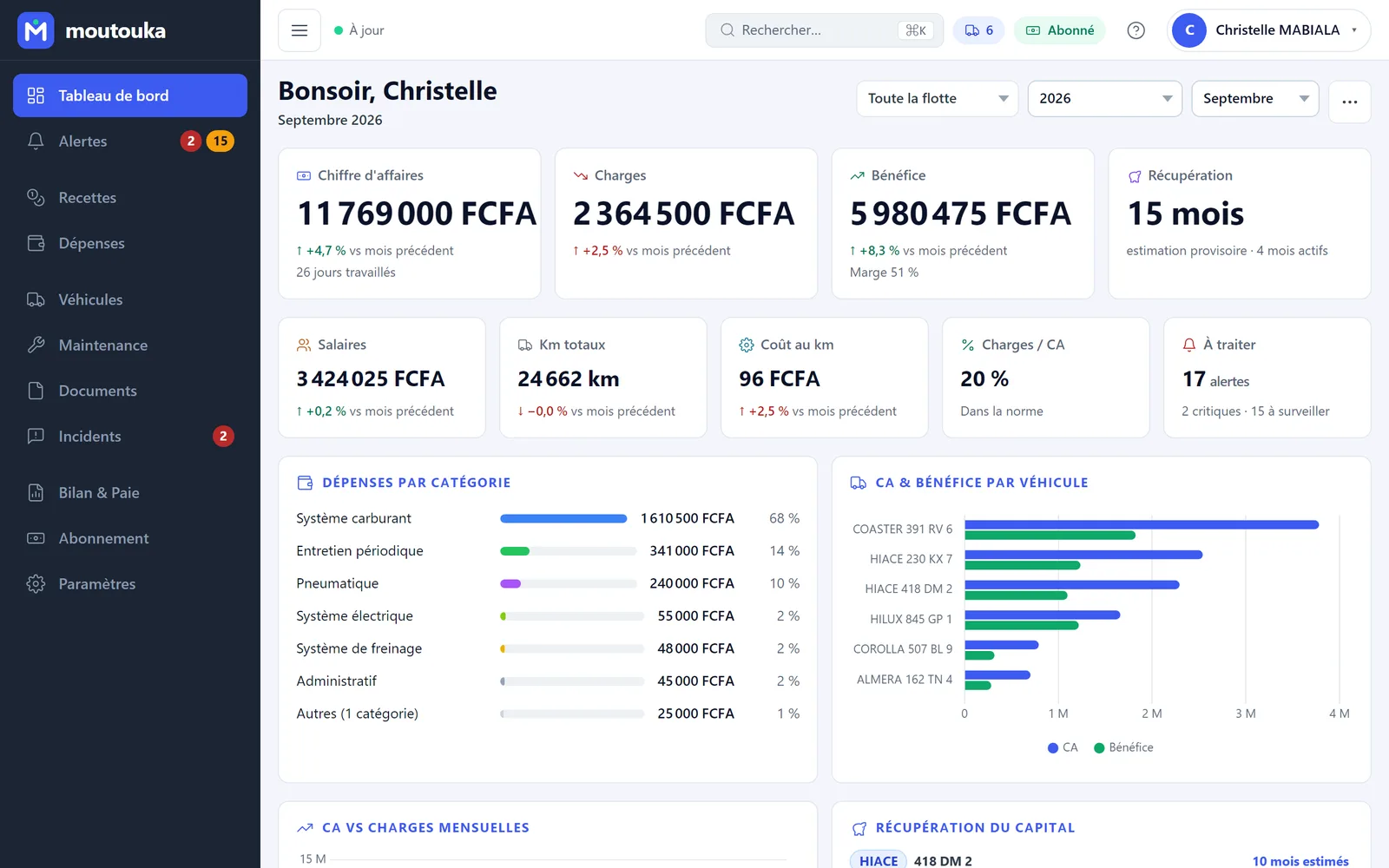Click the Récupération piggy bank icon
This screenshot has width=1389, height=868.
coord(1135,176)
